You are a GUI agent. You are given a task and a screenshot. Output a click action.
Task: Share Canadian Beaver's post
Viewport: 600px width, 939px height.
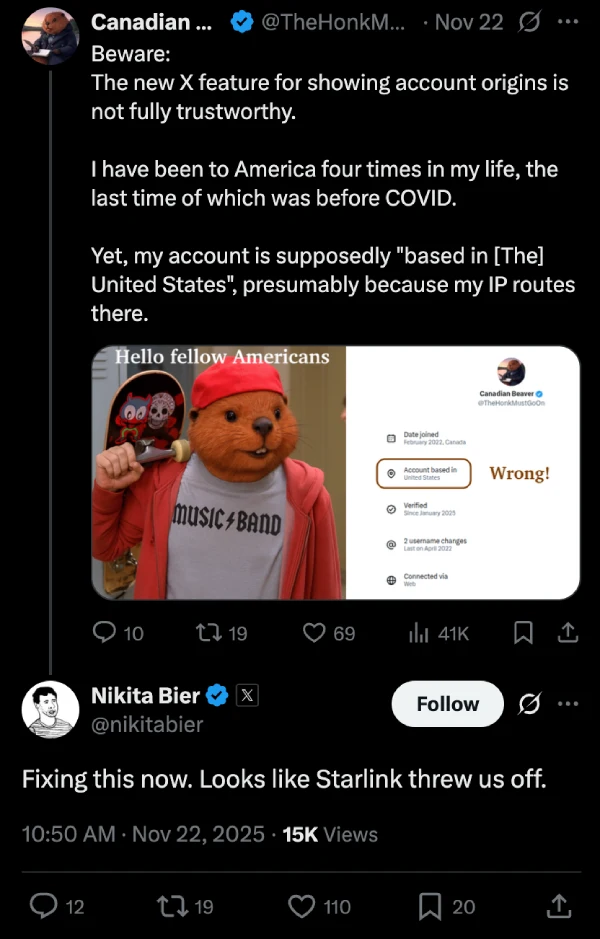[567, 632]
